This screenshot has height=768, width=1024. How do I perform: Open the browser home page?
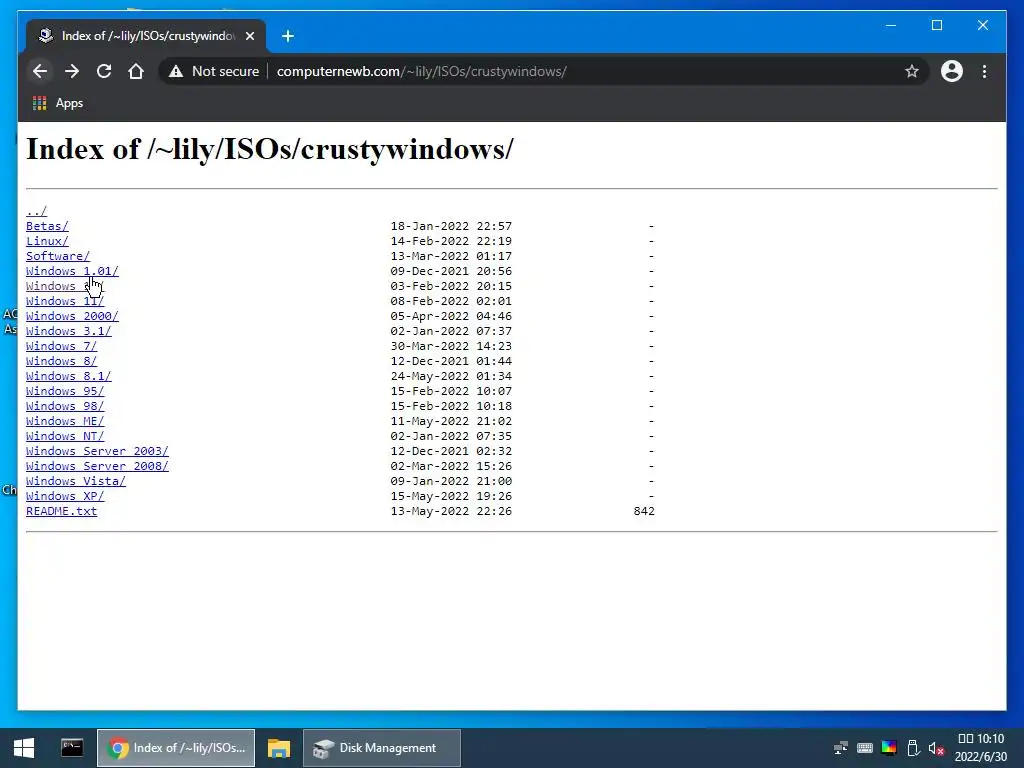pyautogui.click(x=136, y=71)
